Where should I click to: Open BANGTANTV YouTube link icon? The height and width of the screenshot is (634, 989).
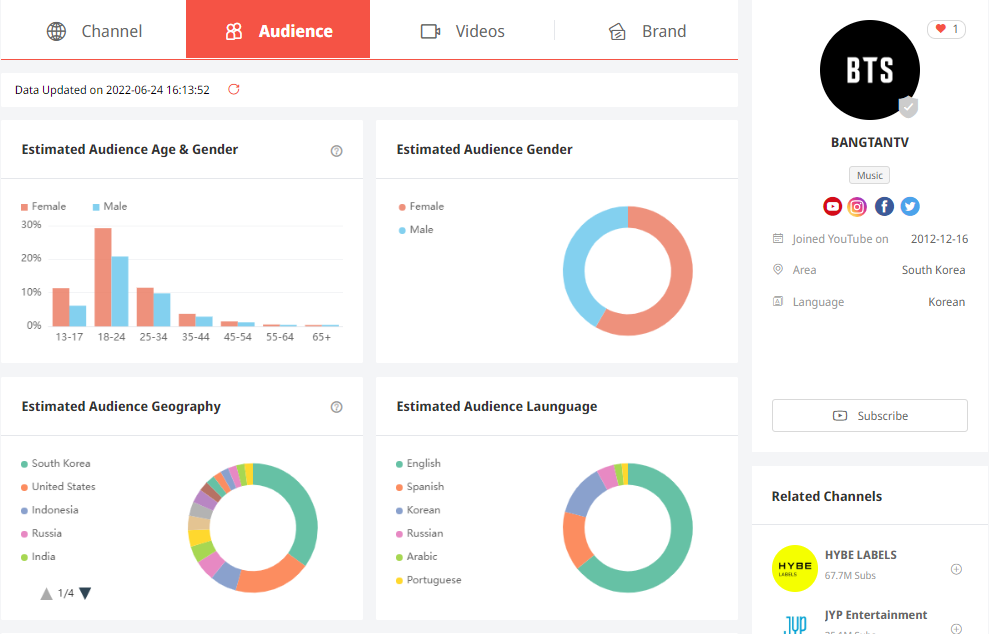[833, 206]
